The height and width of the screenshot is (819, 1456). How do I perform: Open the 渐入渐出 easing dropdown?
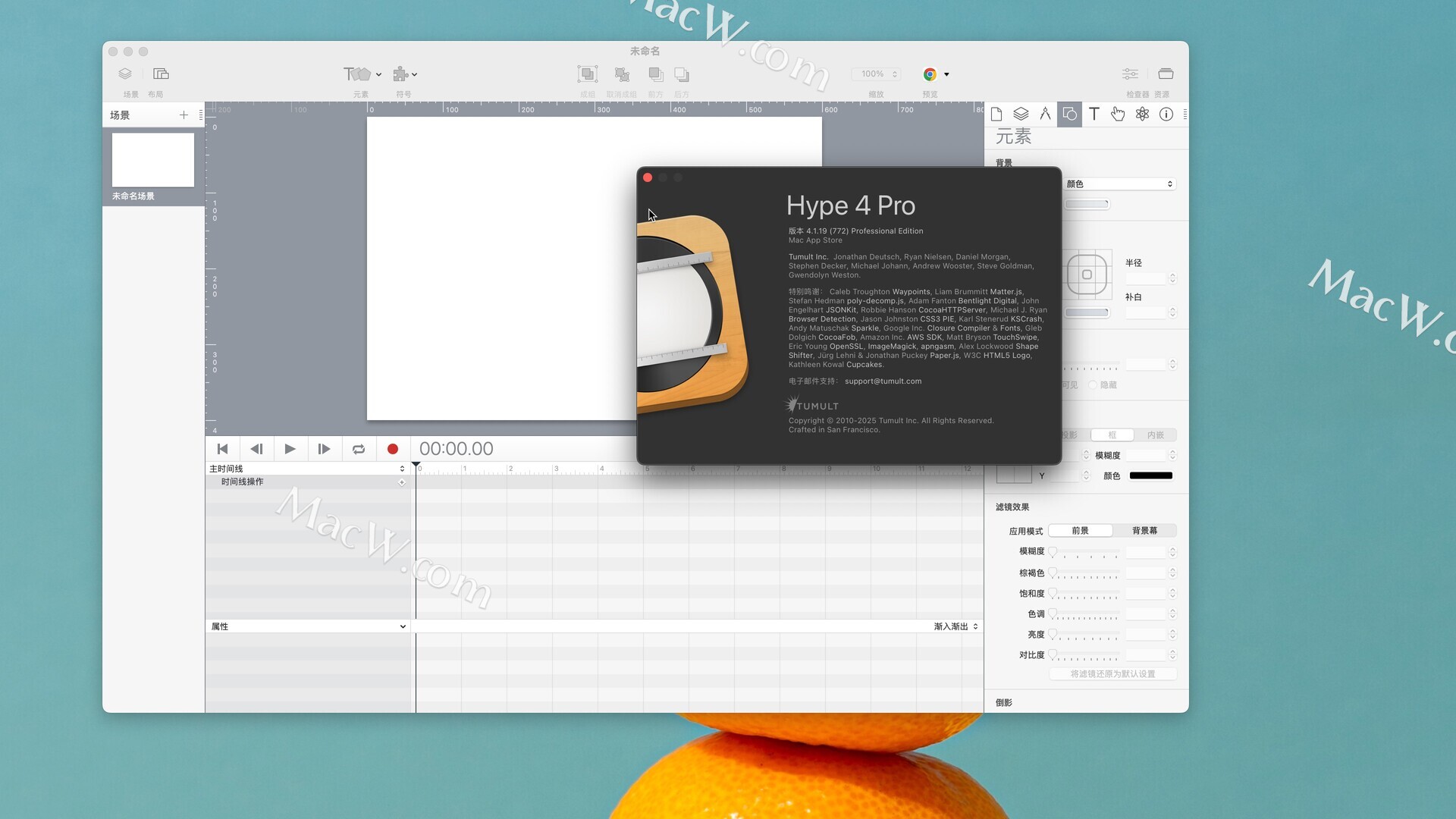coord(956,626)
